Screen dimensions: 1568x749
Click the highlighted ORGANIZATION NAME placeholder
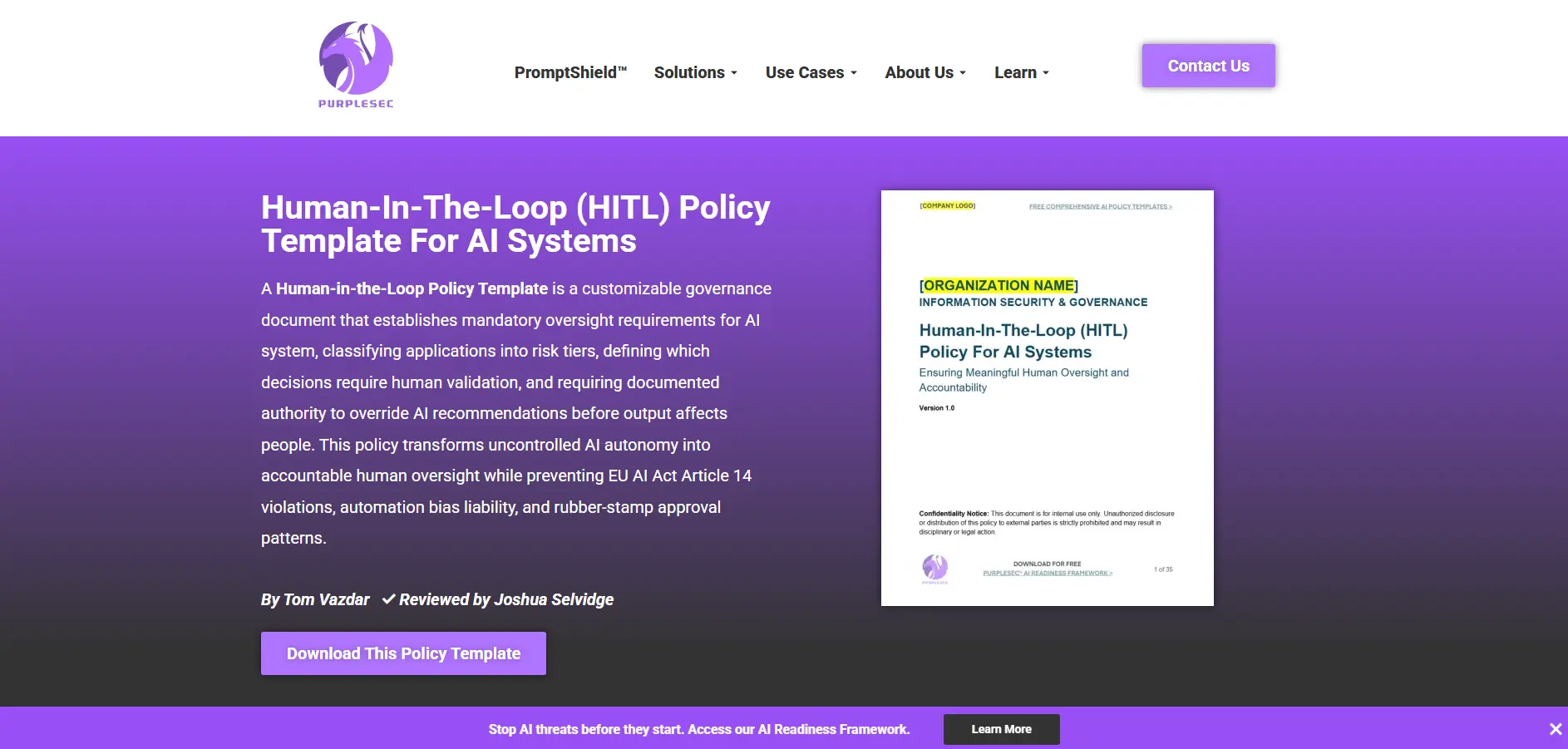click(998, 285)
